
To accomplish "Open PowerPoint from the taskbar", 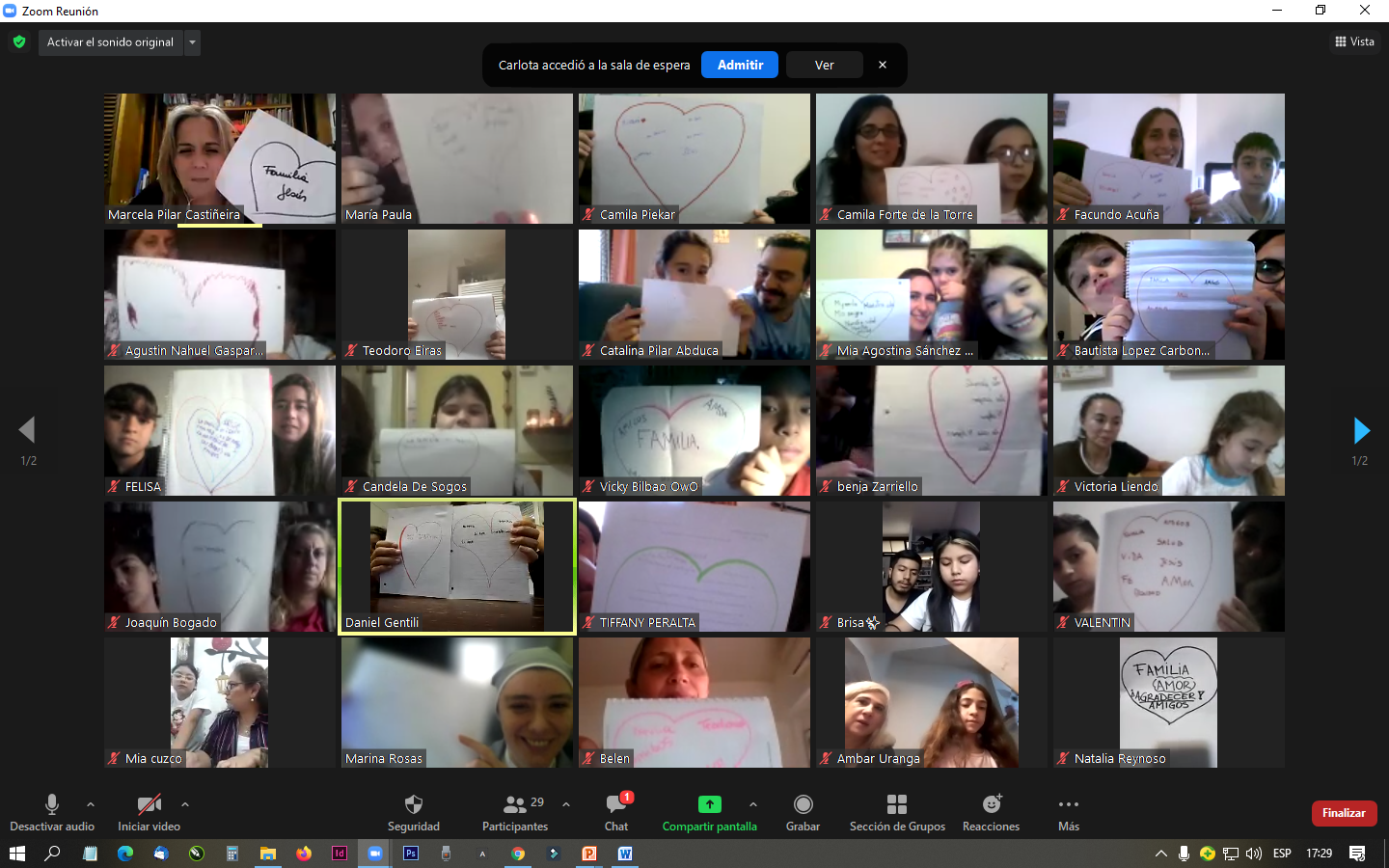I will coord(589,854).
